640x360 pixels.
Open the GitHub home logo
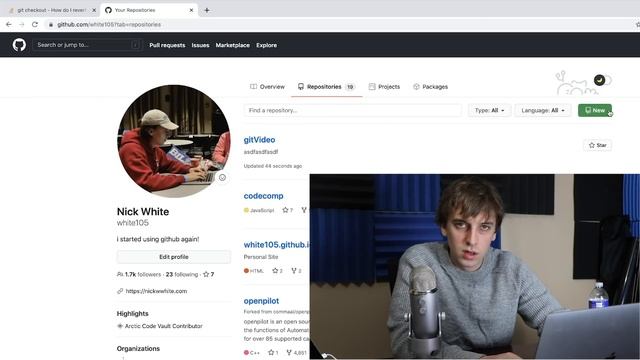[19, 44]
